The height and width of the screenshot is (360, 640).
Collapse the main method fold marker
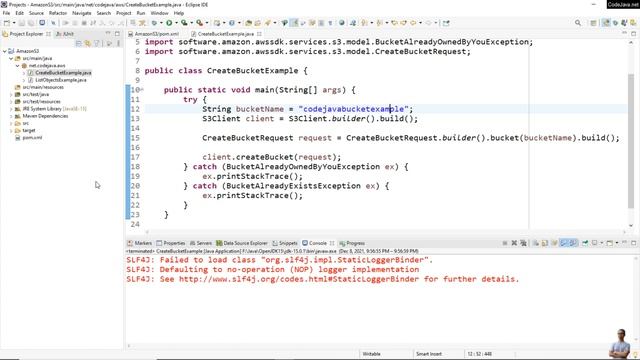coord(142,90)
